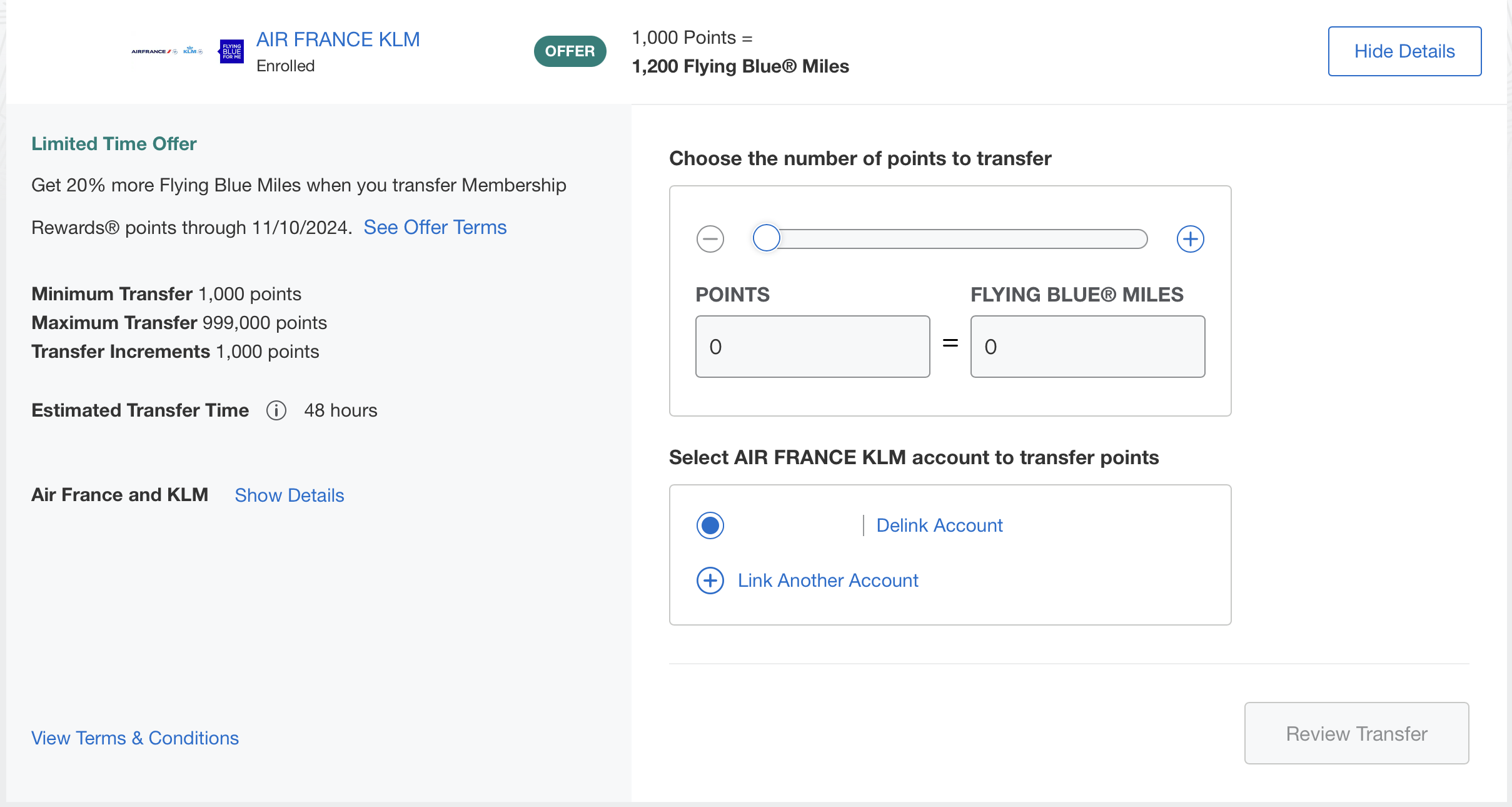Screen dimensions: 1512x807
Task: Click the Flying Blue program logo
Action: (x=231, y=51)
